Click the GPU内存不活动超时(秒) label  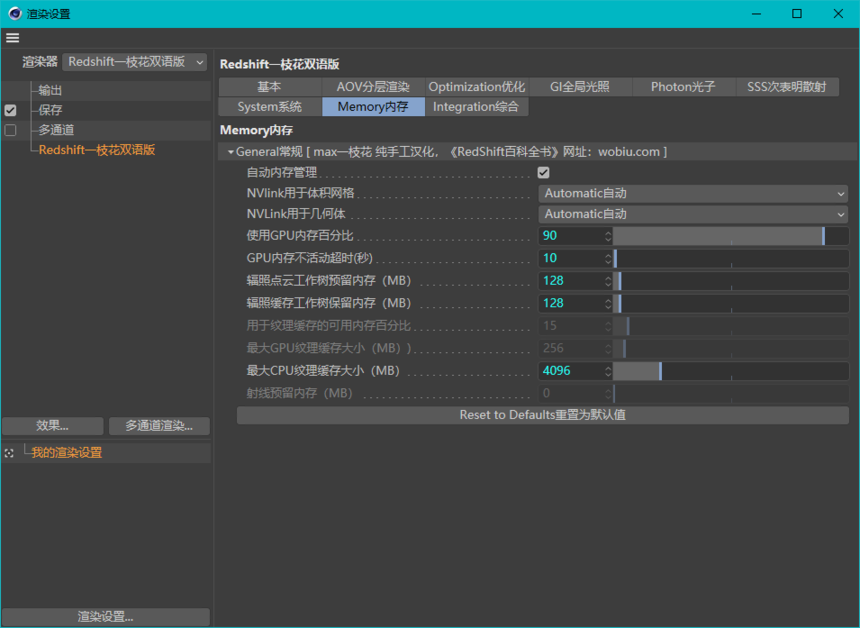click(309, 258)
